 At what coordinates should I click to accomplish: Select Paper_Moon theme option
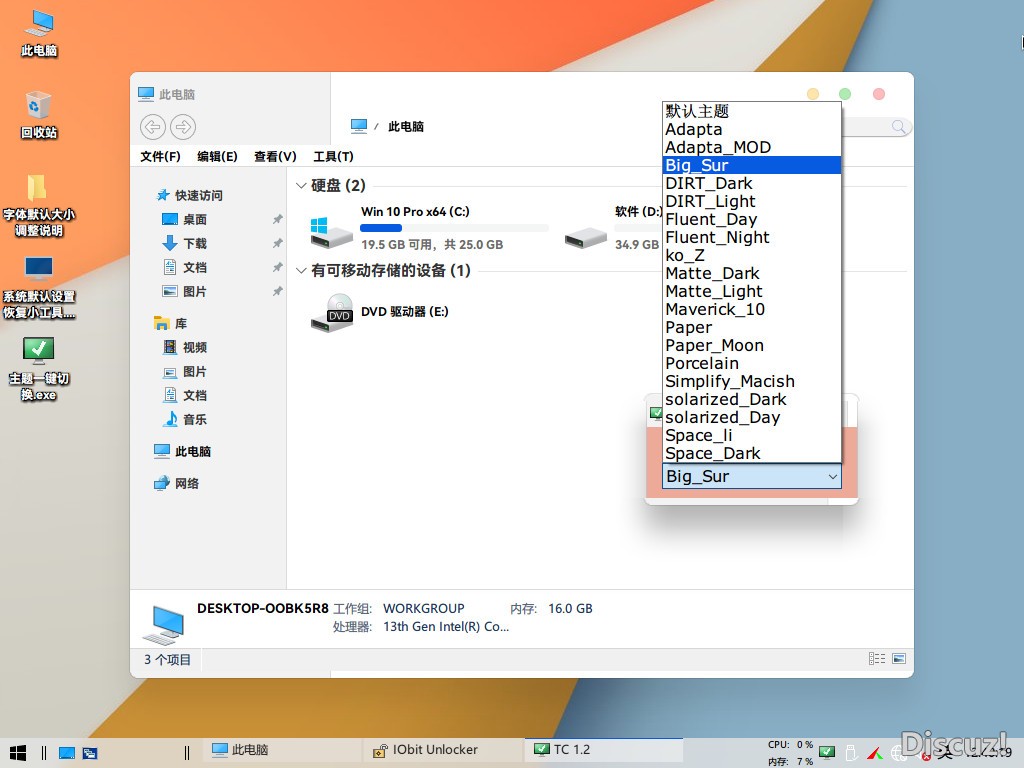click(x=752, y=345)
